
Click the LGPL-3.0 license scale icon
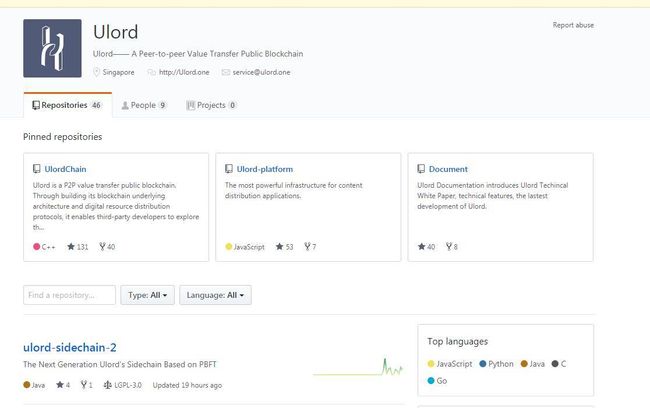click(x=107, y=385)
